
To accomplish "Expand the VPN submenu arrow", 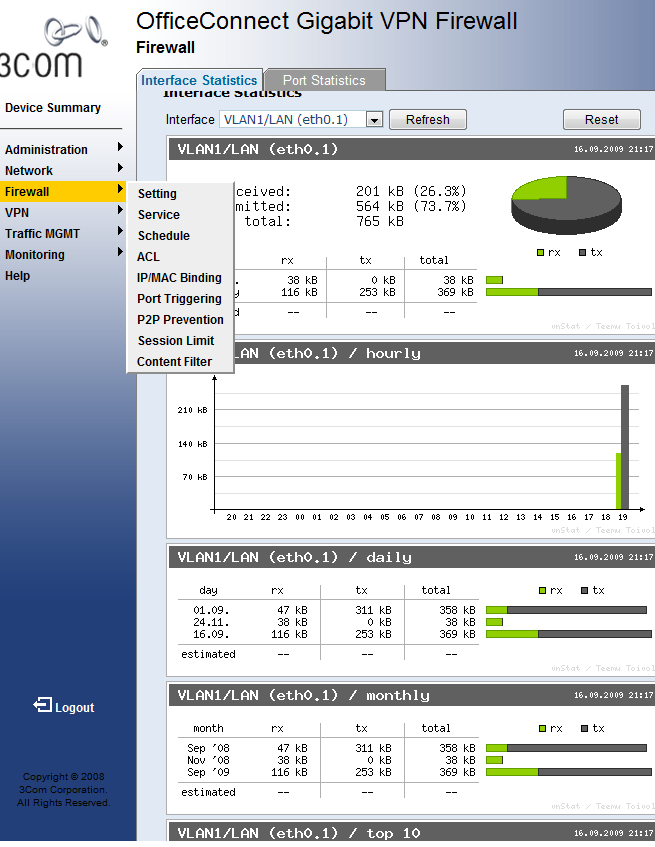I will 120,210.
